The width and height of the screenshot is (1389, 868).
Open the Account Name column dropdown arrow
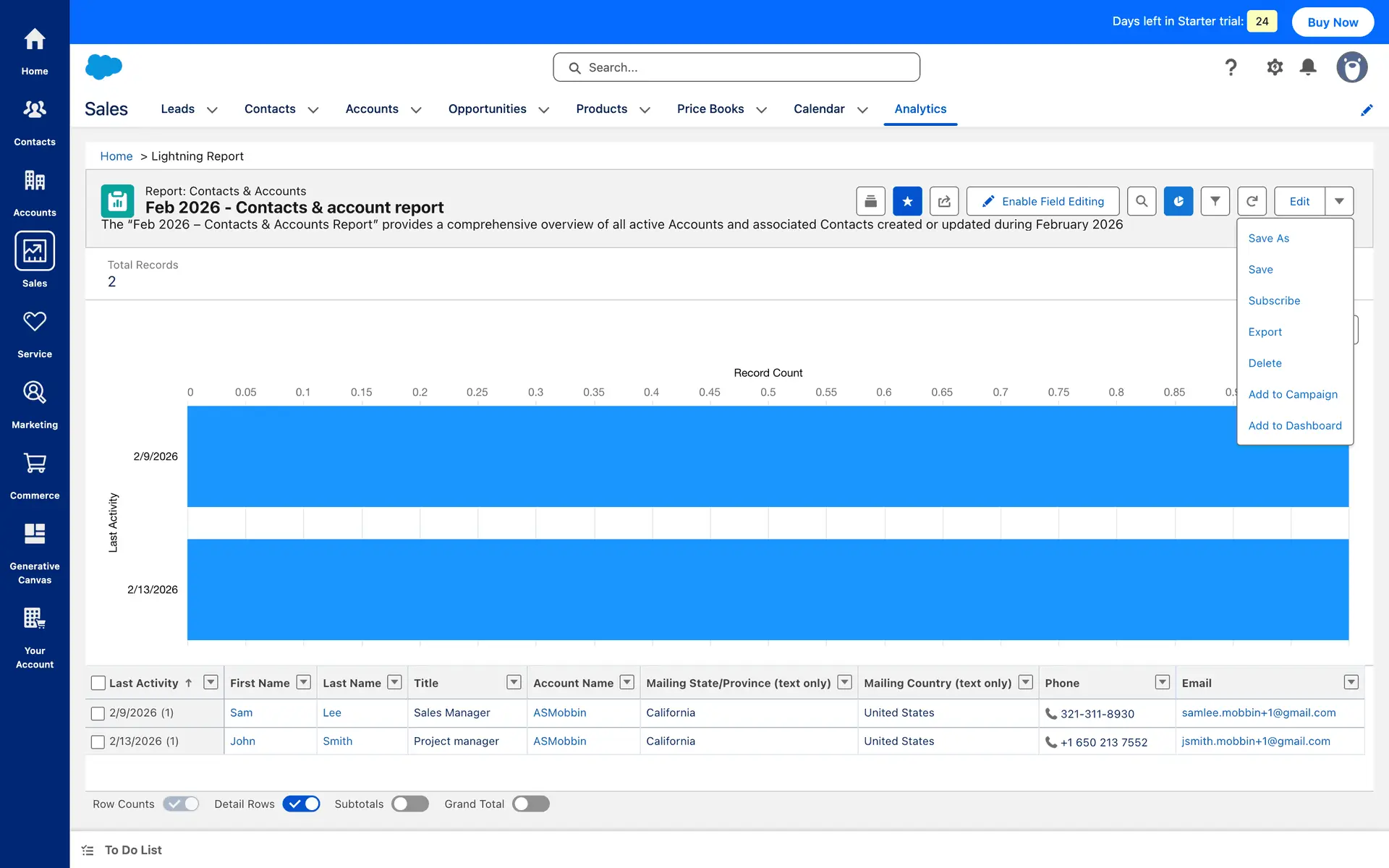(627, 682)
